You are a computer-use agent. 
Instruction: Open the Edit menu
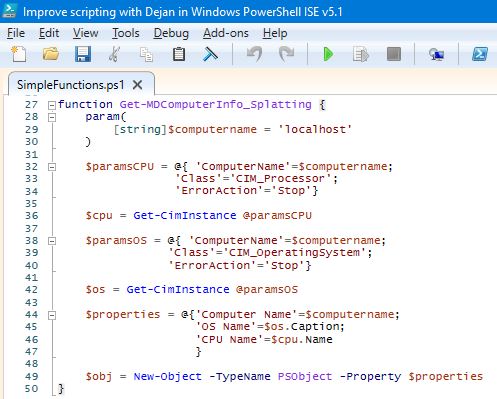(x=49, y=33)
